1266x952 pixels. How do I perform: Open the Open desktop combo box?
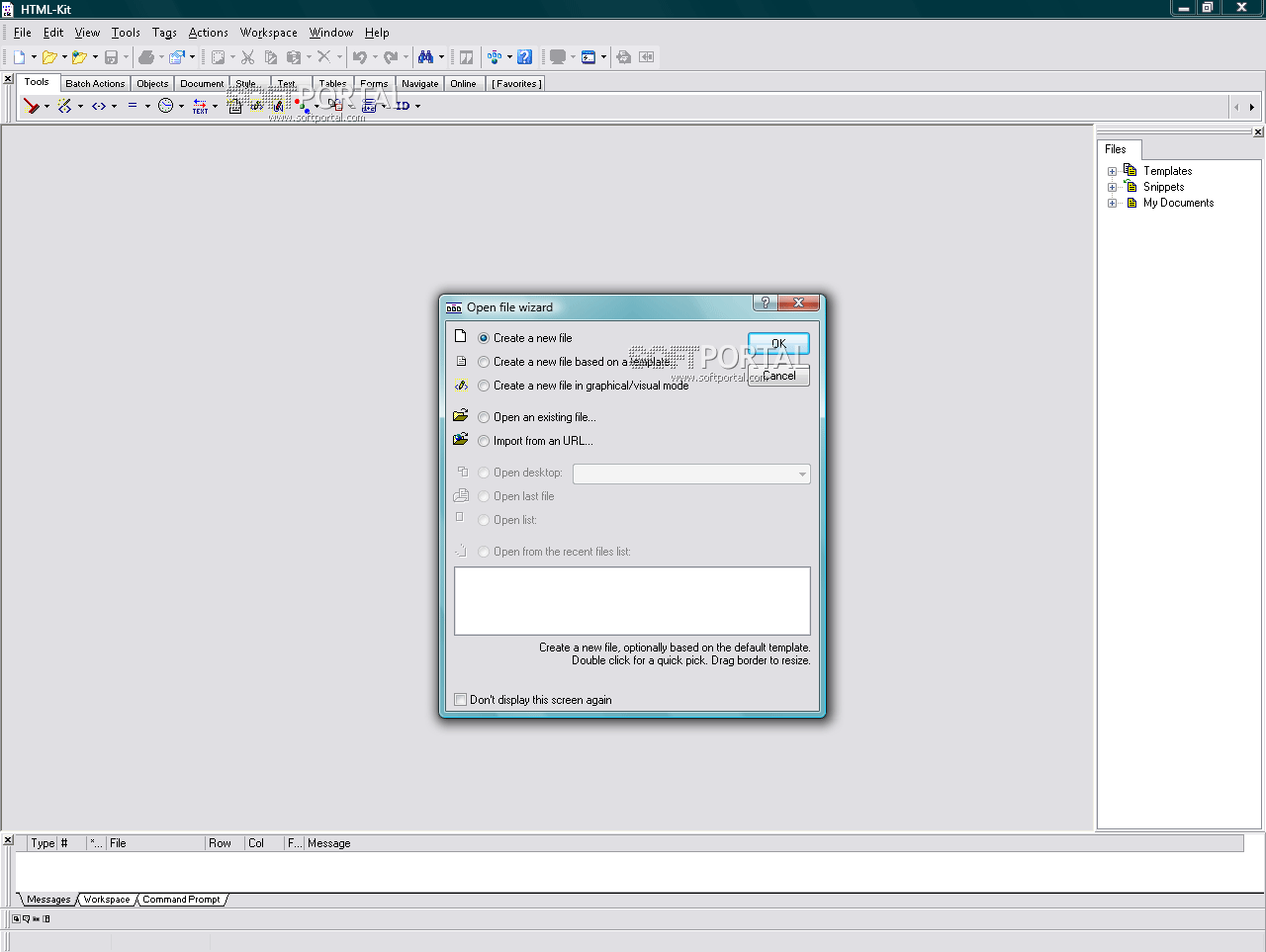[691, 474]
